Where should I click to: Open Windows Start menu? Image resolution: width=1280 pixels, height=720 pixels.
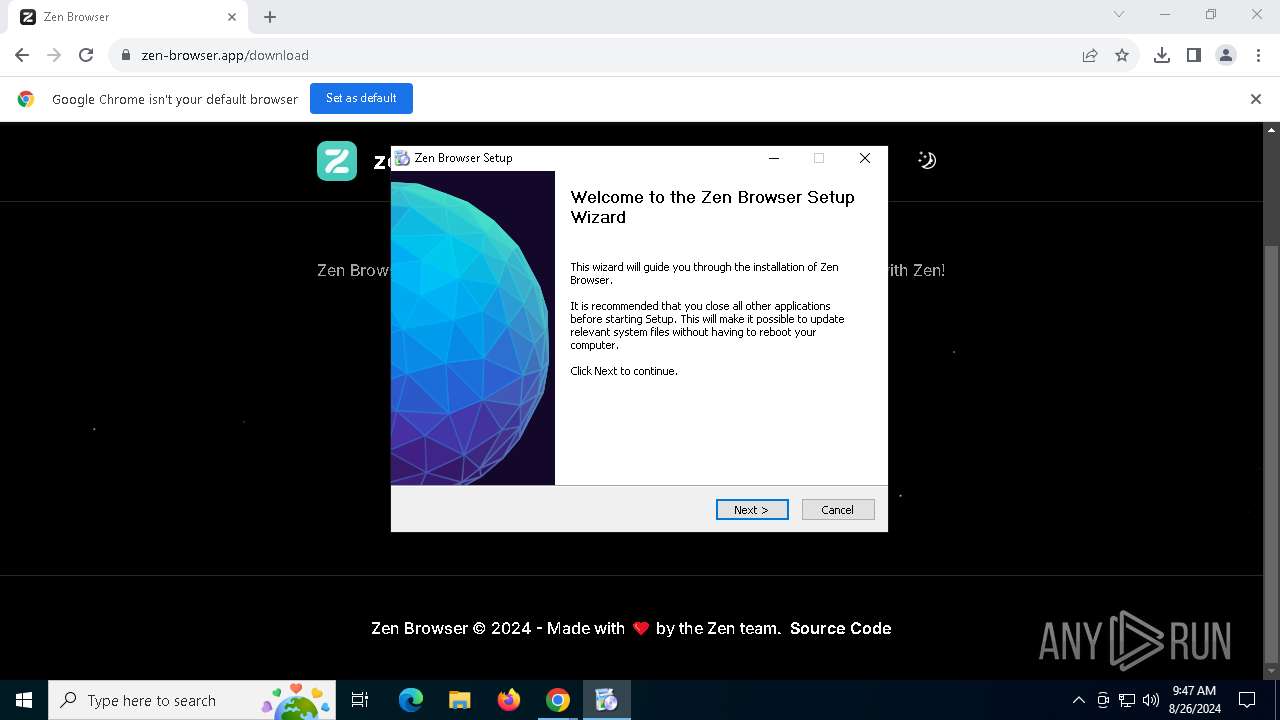tap(24, 700)
